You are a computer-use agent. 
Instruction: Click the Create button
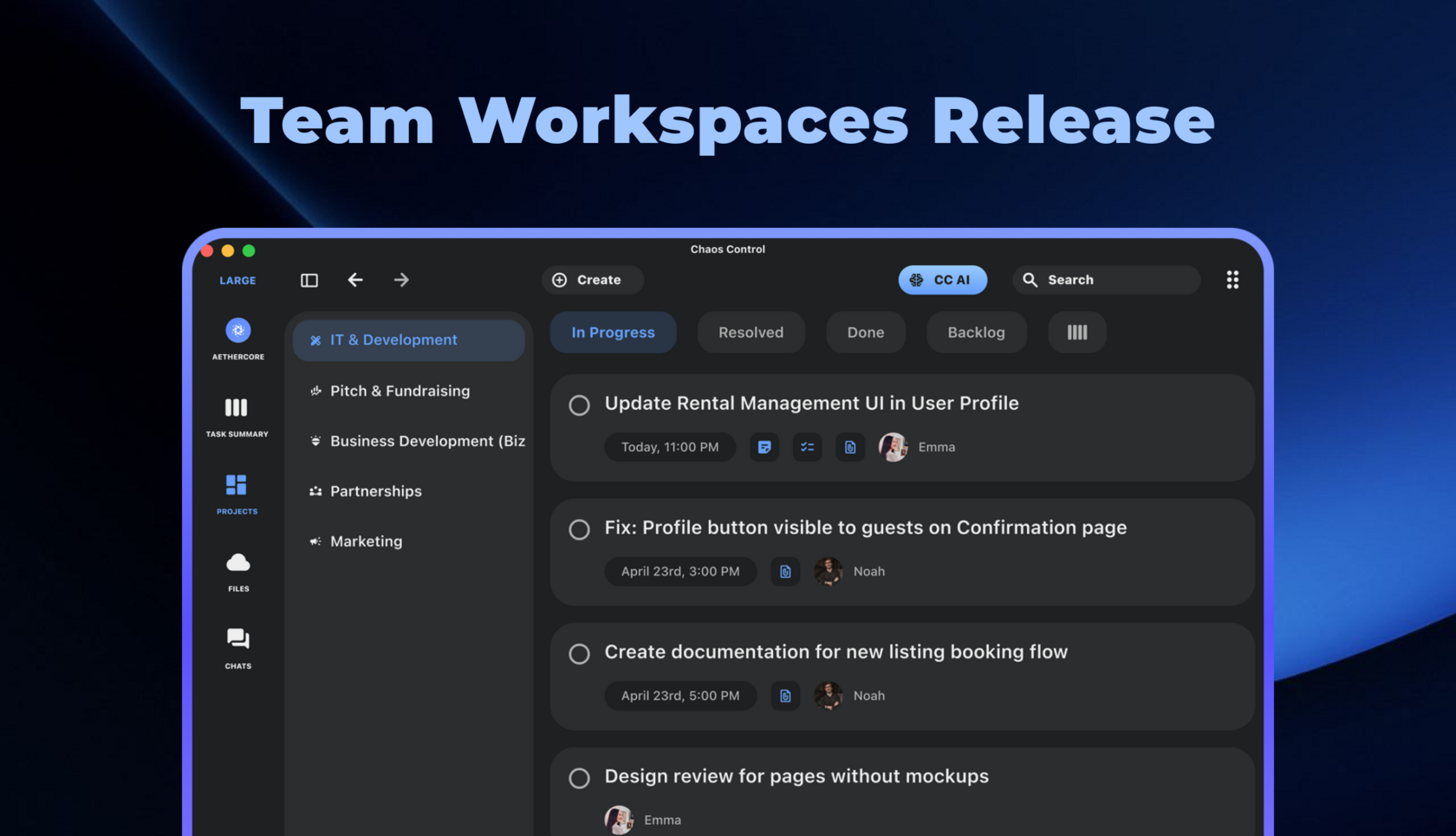coord(593,280)
